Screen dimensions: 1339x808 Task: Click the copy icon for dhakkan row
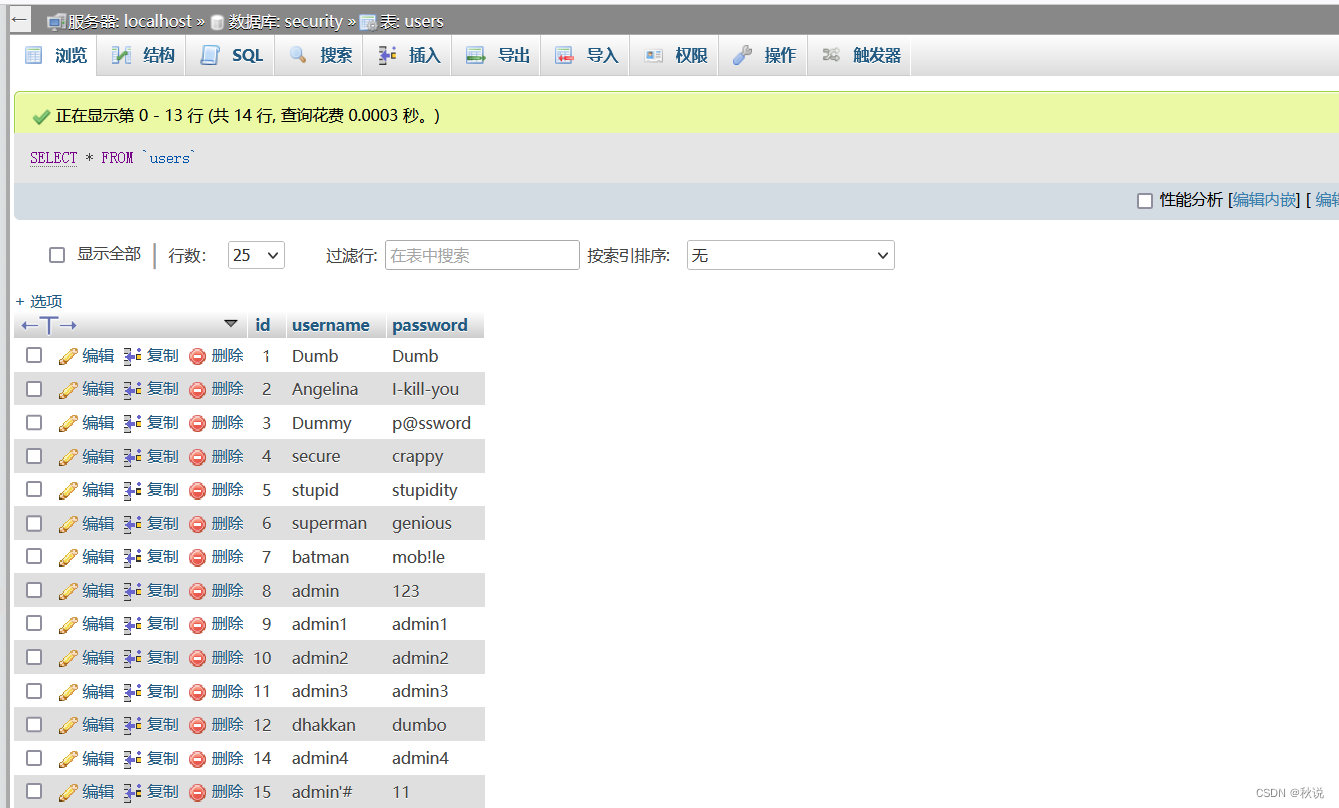[133, 725]
